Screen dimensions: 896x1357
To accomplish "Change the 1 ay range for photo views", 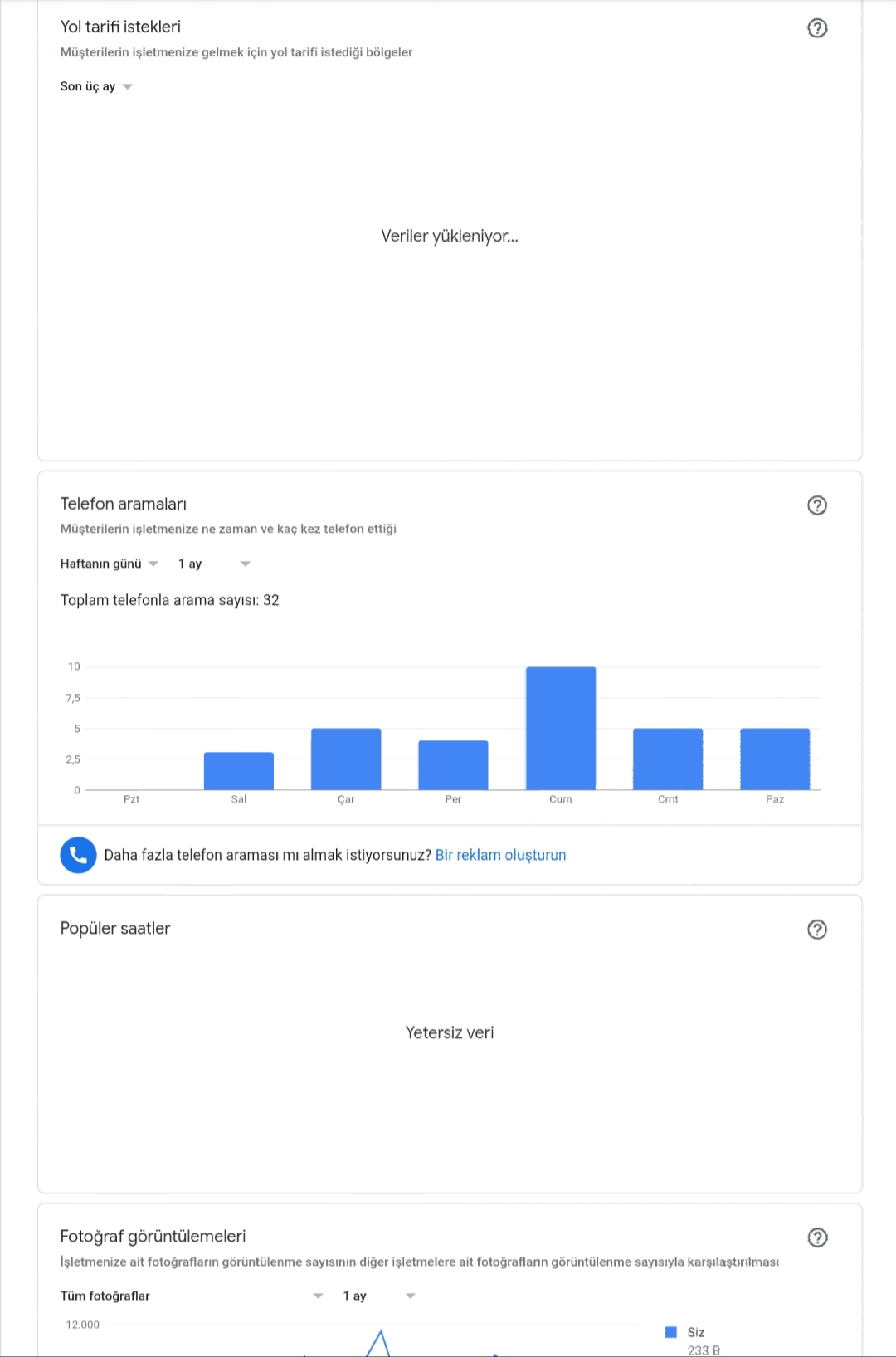I will point(379,1296).
